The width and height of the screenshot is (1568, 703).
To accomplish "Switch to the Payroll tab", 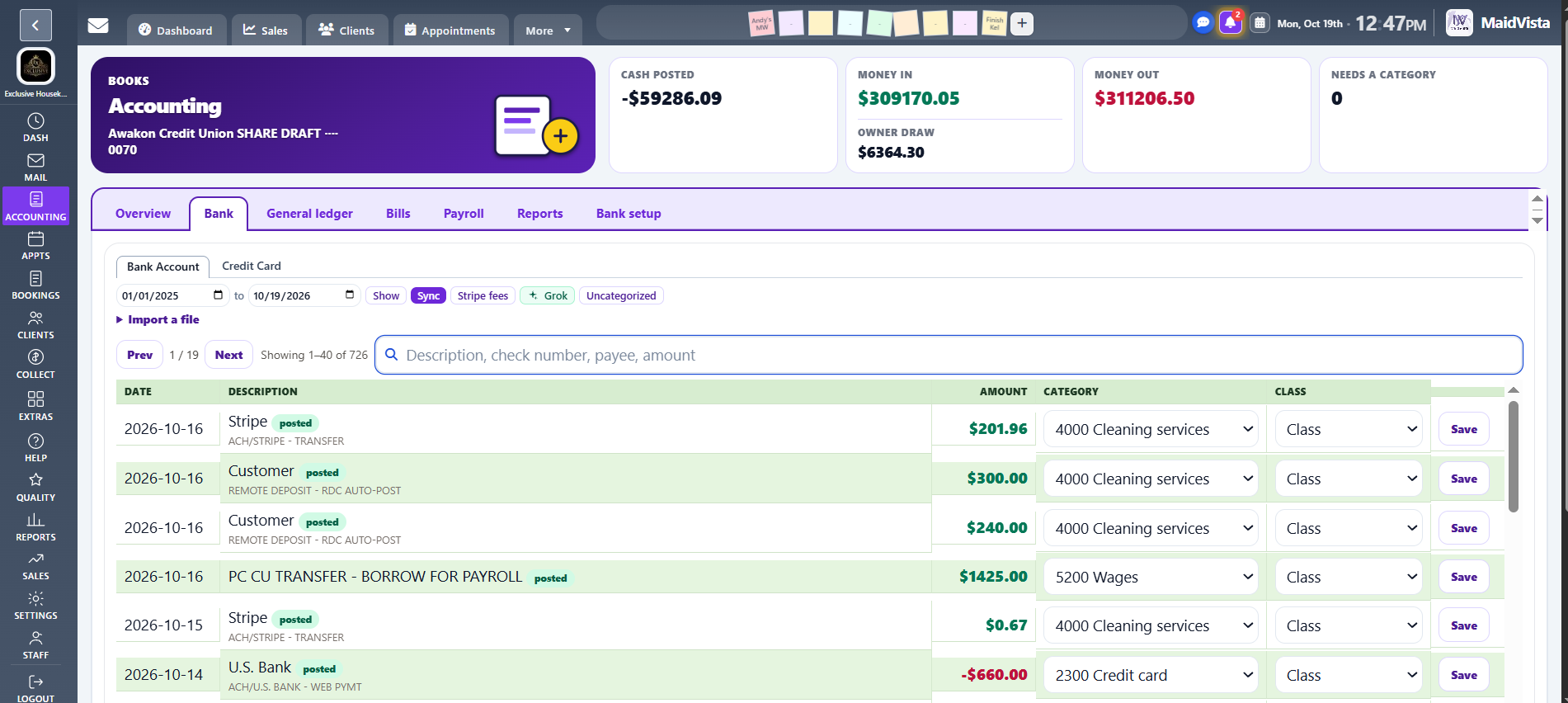I will 464,214.
